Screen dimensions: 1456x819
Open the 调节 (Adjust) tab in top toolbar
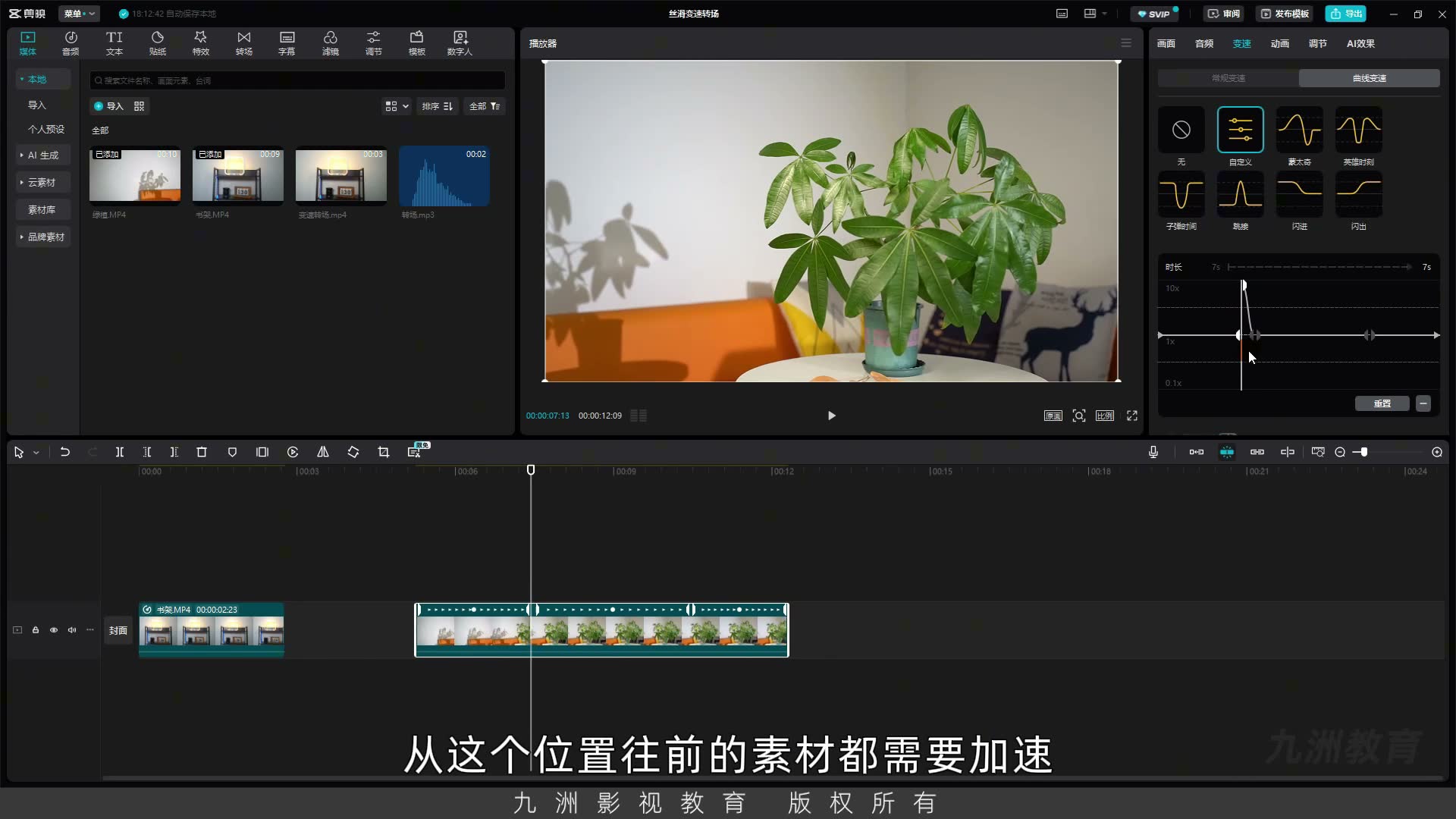374,43
